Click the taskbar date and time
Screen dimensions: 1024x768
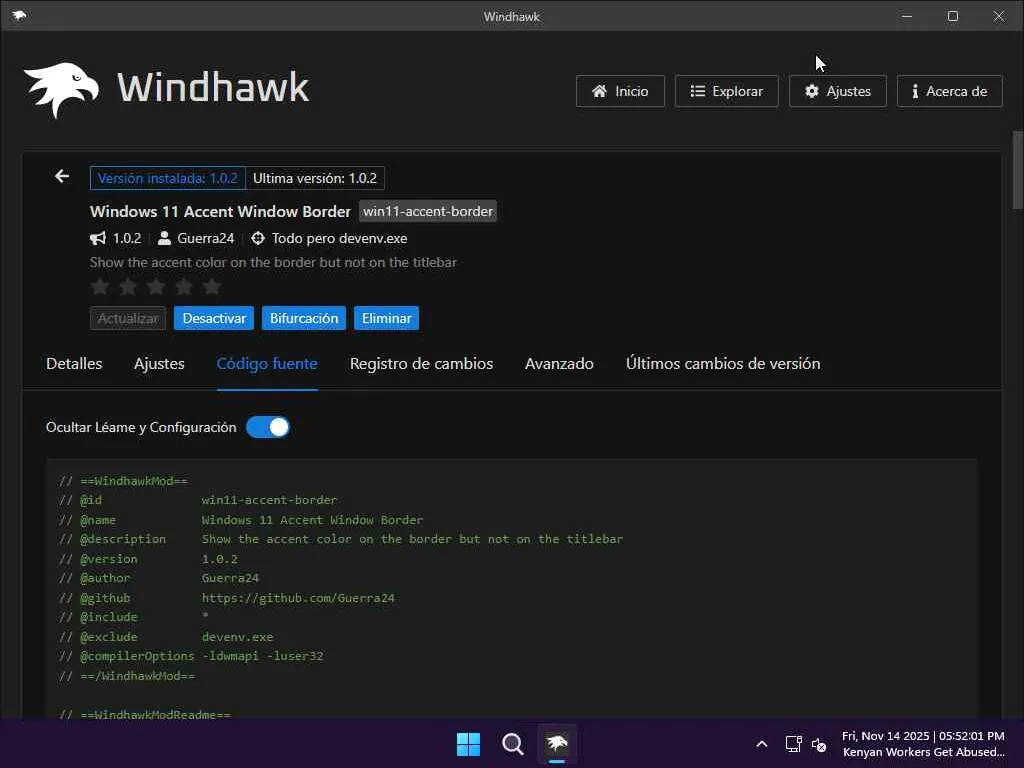tap(923, 736)
